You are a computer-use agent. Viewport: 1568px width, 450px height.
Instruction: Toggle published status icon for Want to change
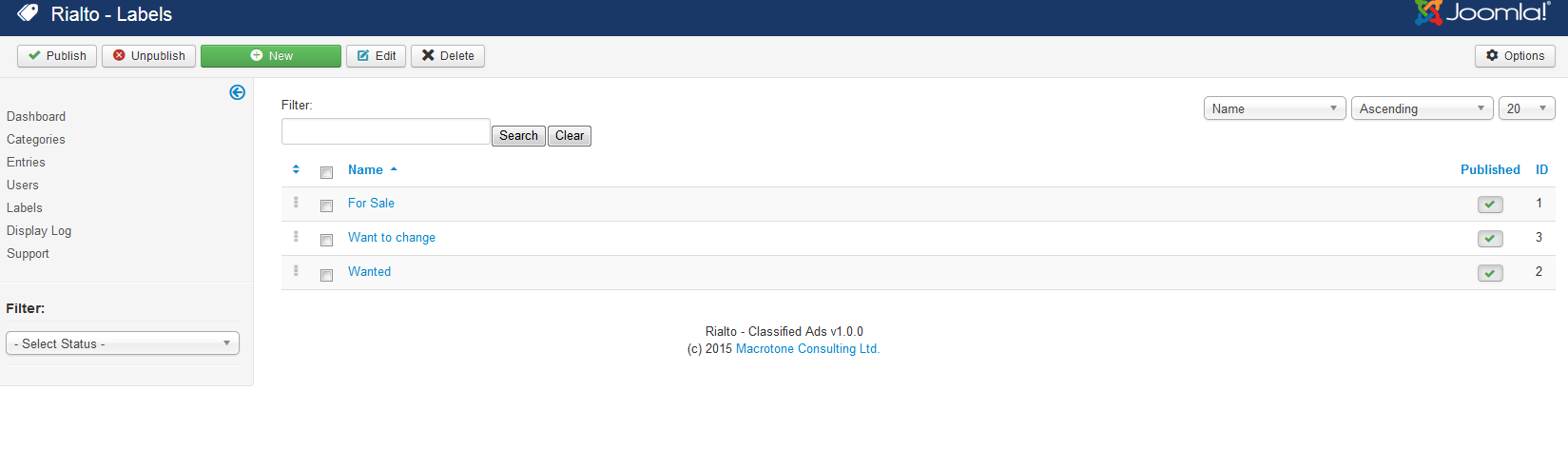pos(1489,239)
